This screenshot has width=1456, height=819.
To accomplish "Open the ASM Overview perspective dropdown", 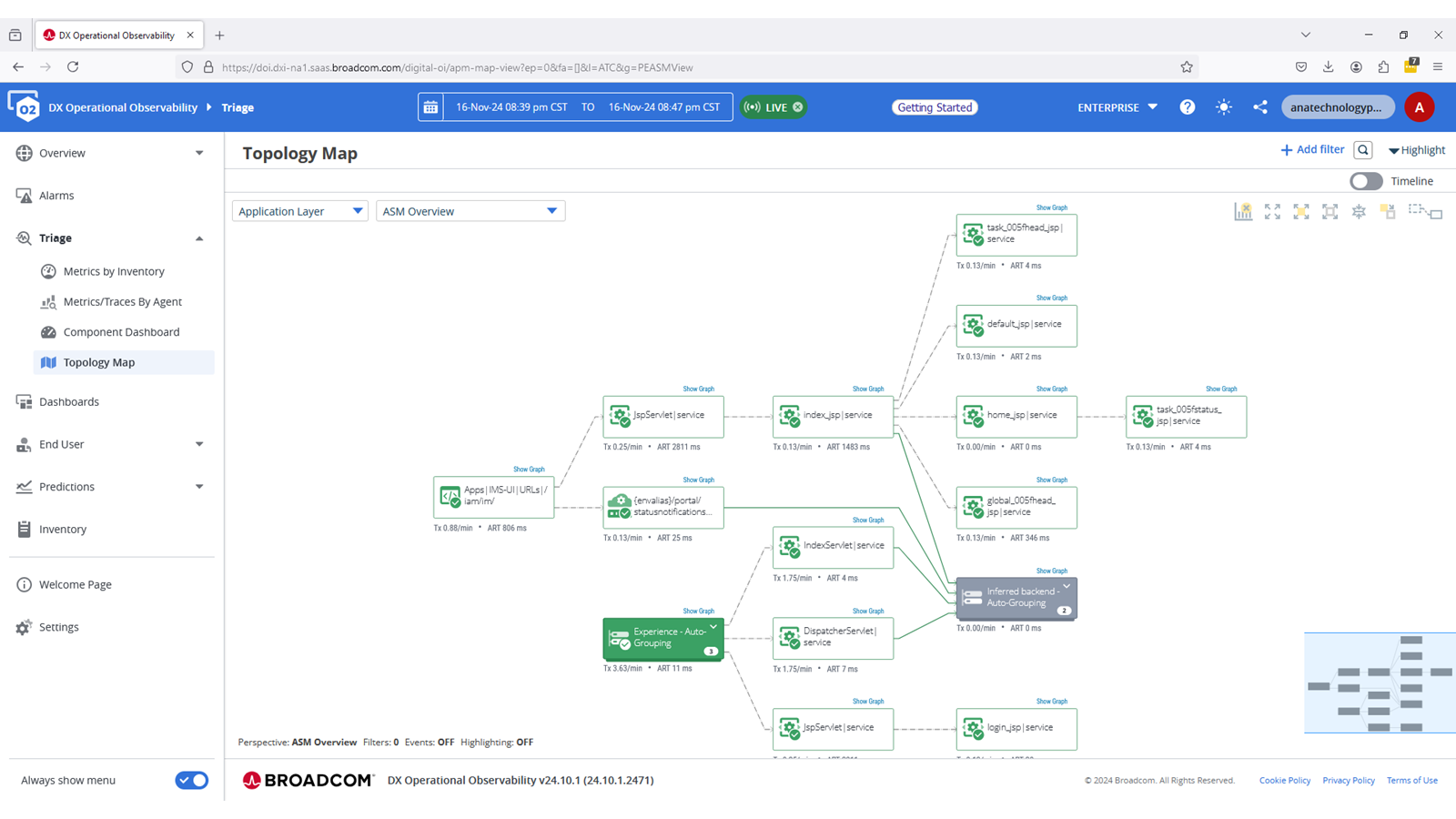I will click(x=470, y=211).
